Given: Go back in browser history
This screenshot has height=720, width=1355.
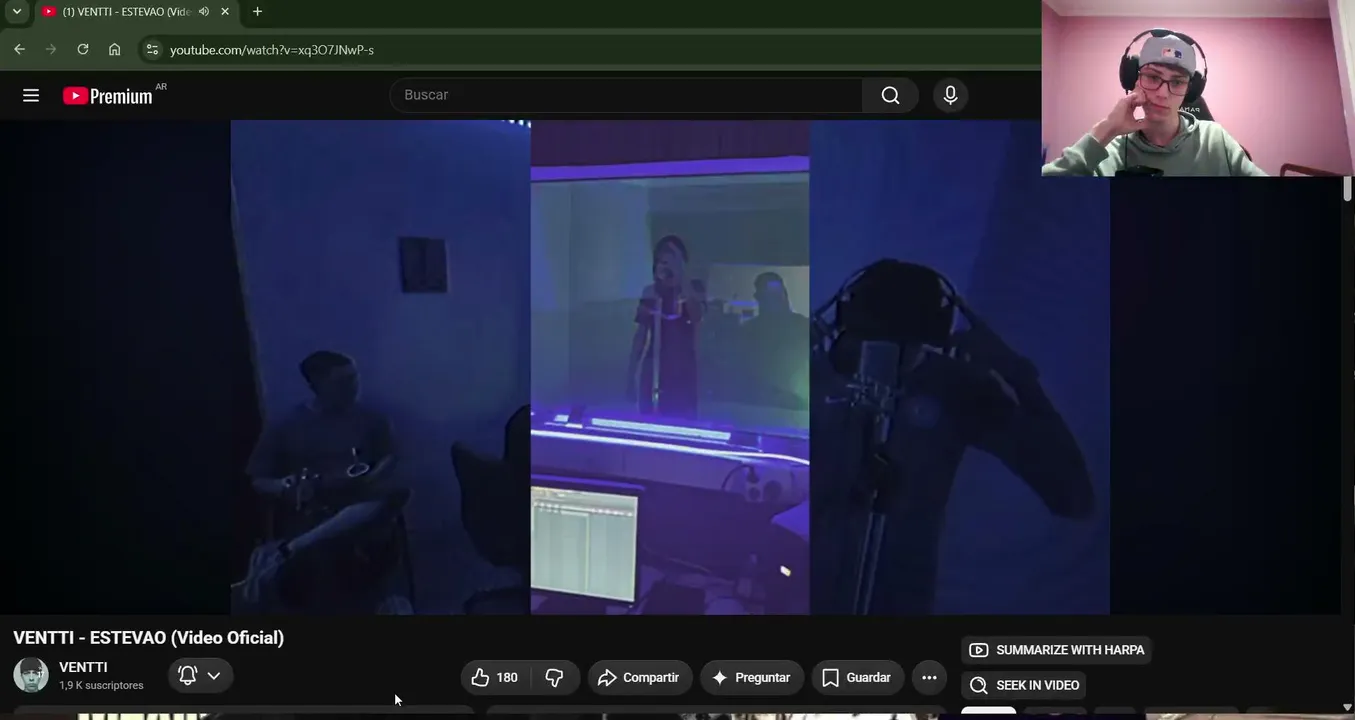Looking at the screenshot, I should (19, 49).
